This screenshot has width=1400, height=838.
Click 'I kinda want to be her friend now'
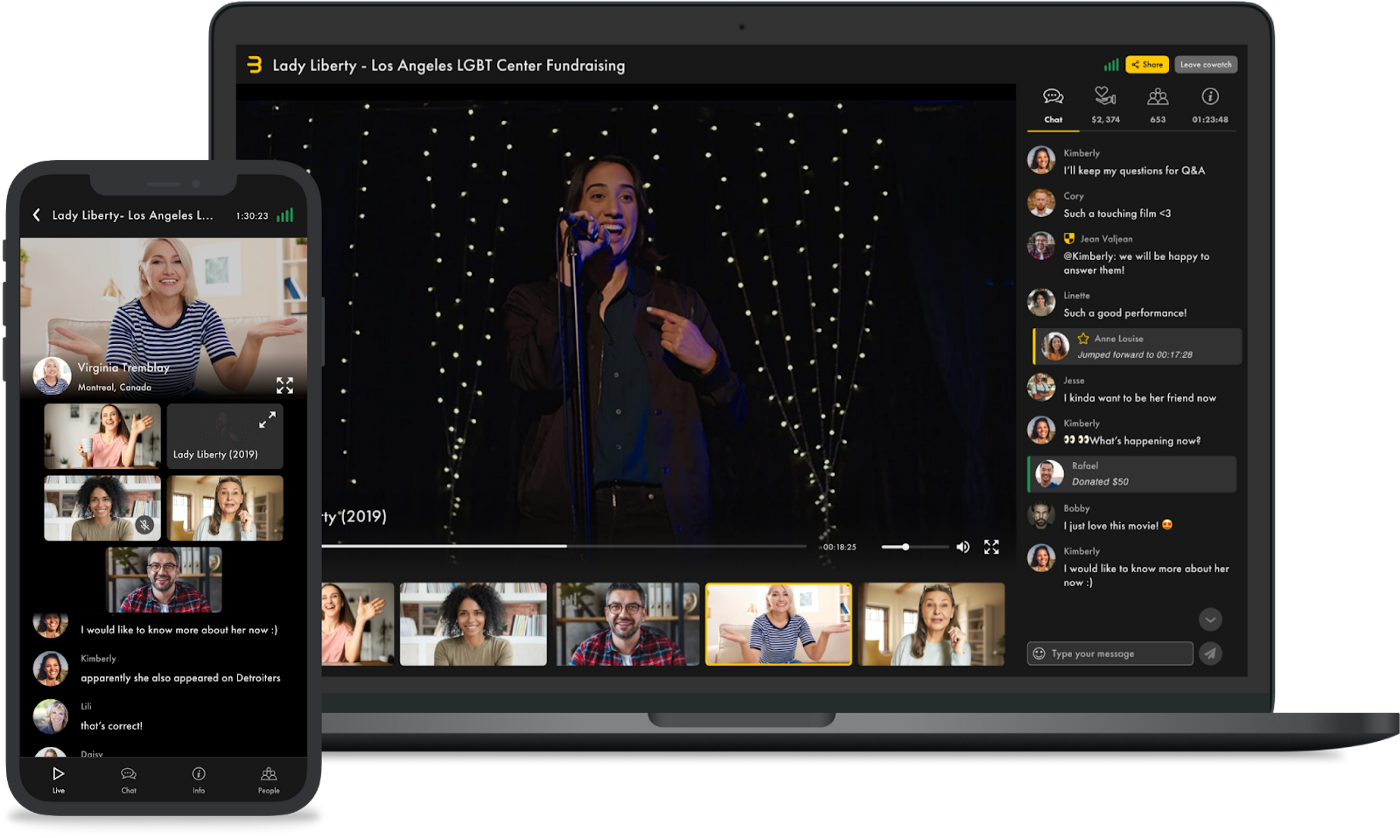(x=1140, y=398)
